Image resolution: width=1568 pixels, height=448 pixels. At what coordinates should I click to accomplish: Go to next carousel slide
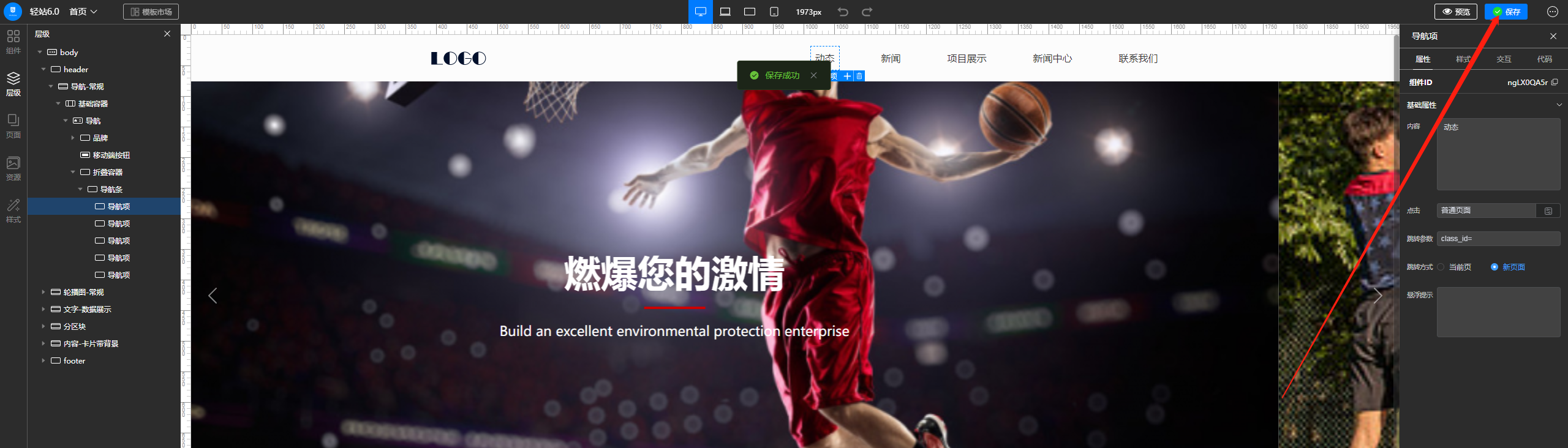coord(1378,296)
